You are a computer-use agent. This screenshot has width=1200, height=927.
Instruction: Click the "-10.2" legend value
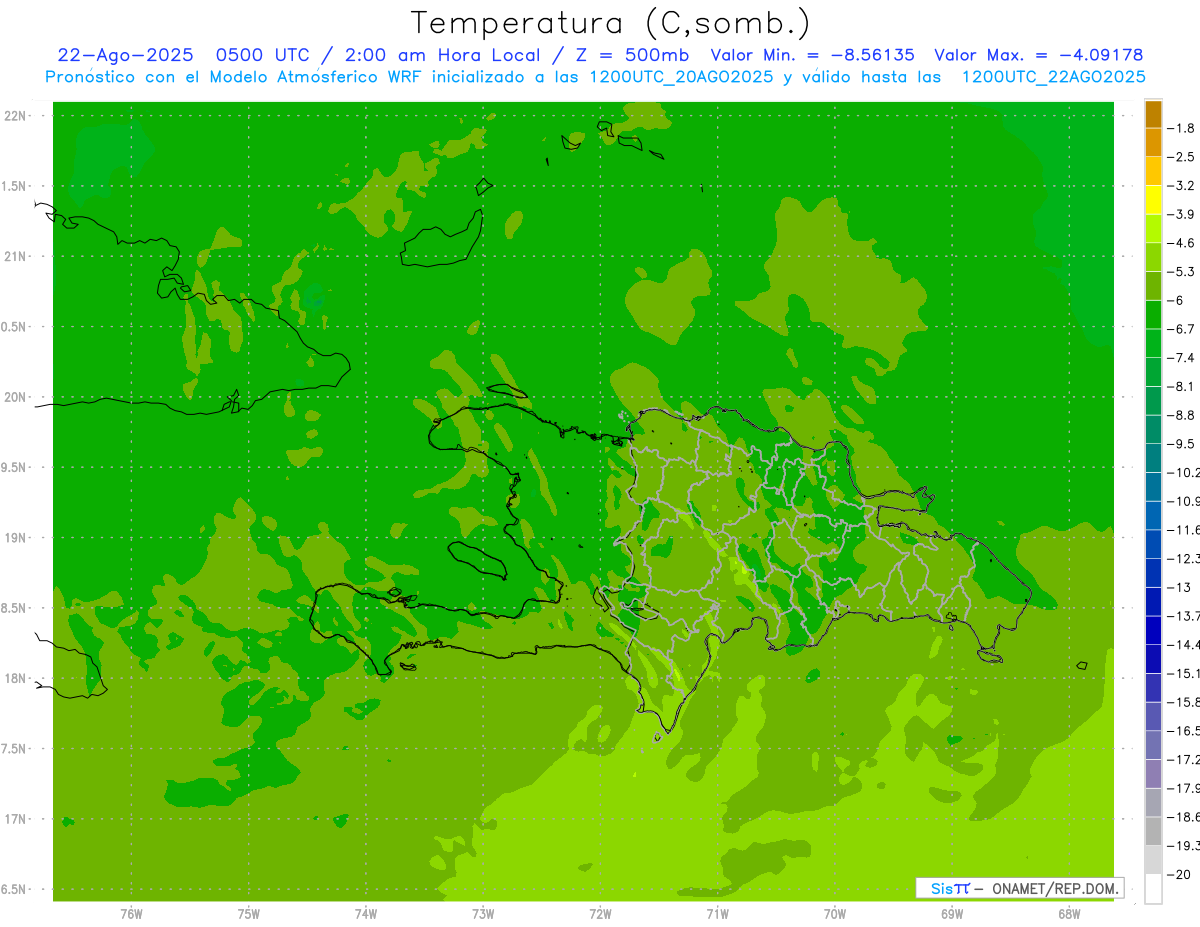(1185, 472)
